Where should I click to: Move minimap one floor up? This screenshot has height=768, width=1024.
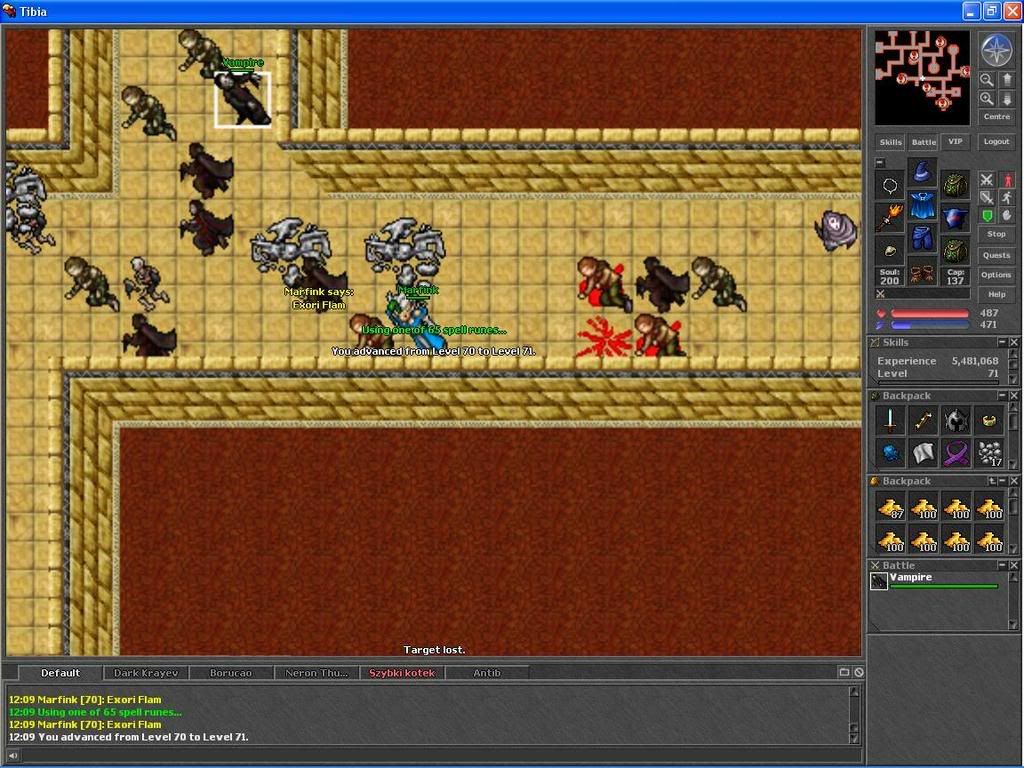(x=1006, y=80)
